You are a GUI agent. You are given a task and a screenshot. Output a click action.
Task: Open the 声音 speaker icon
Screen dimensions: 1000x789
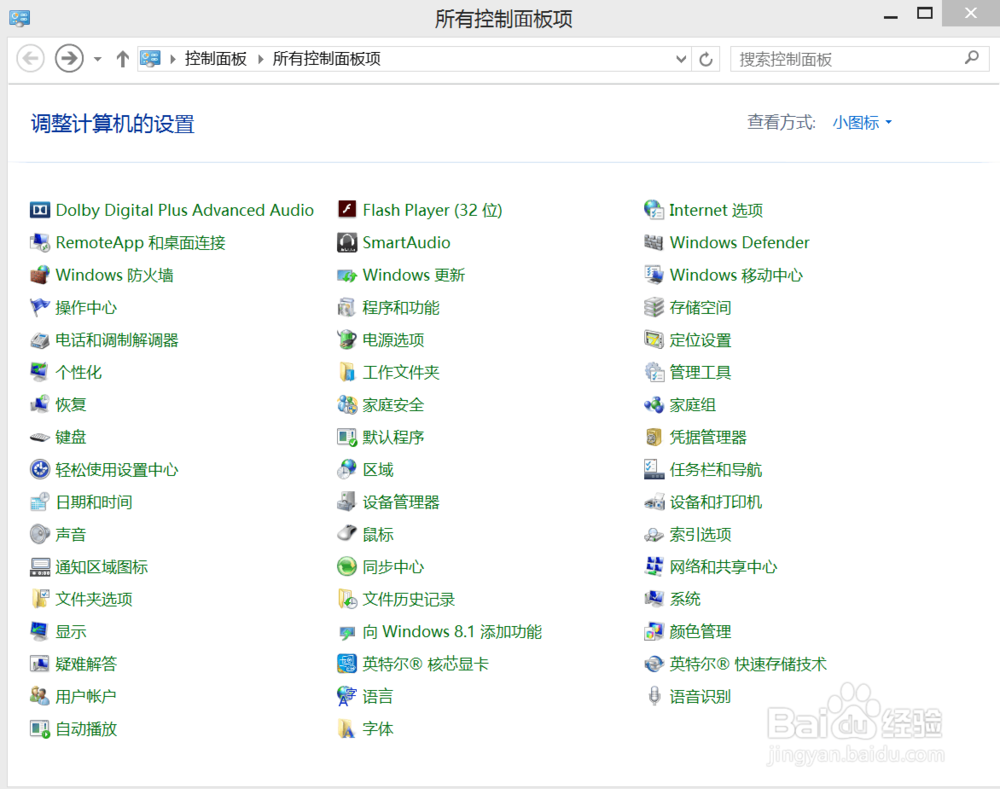pyautogui.click(x=40, y=534)
